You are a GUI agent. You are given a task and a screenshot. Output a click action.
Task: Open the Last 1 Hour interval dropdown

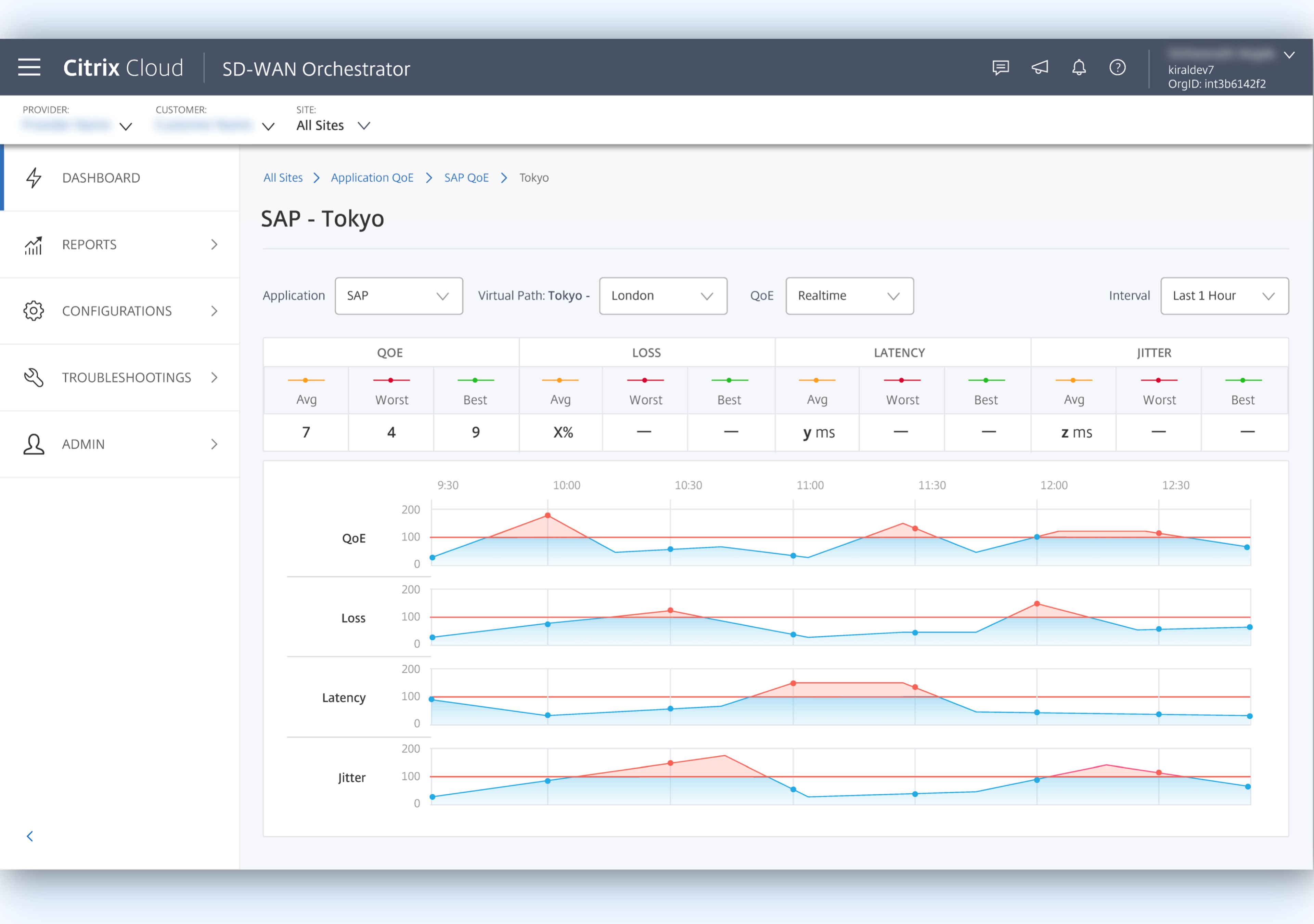(x=1224, y=296)
